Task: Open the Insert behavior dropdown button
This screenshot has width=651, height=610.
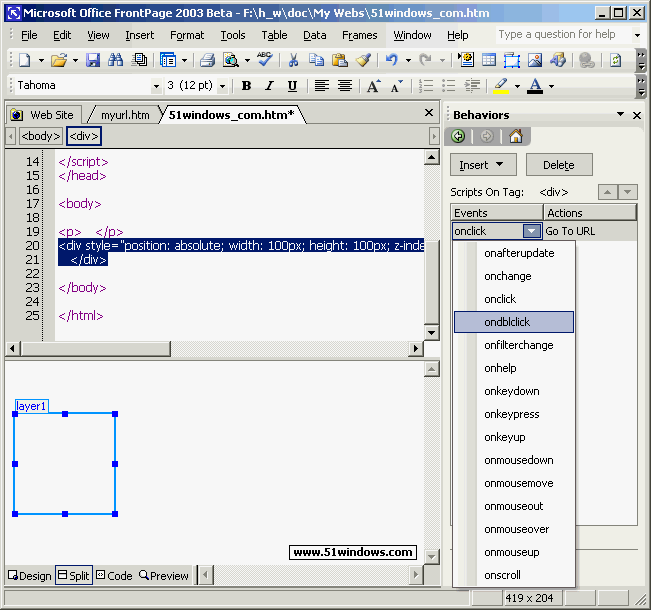Action: point(483,165)
